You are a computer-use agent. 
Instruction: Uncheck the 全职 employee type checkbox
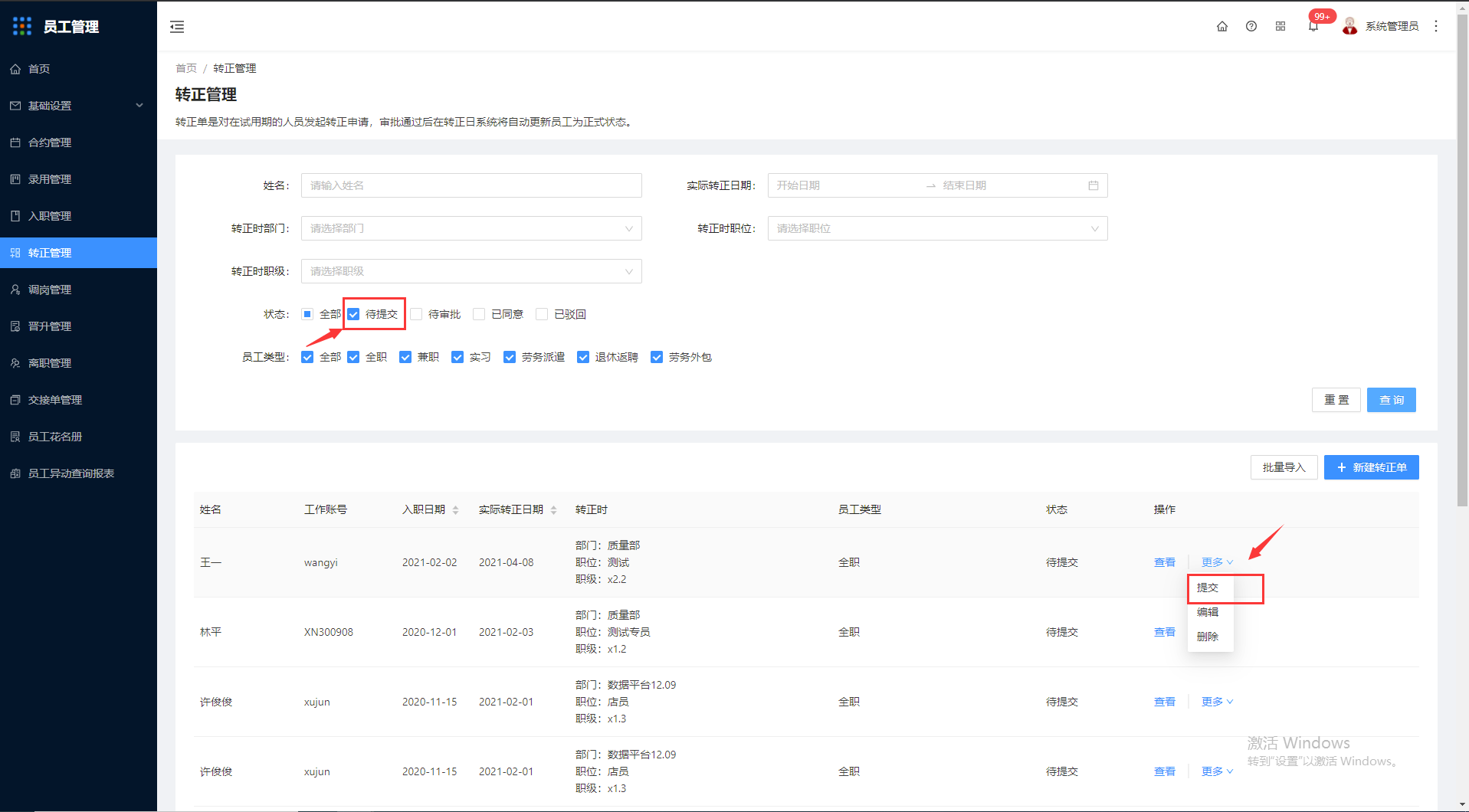tap(353, 357)
